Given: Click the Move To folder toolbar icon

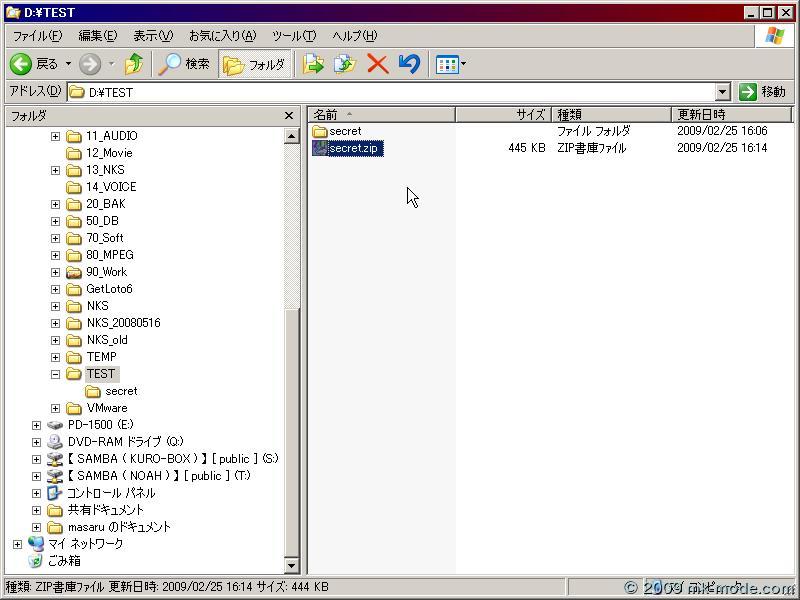Looking at the screenshot, I should pyautogui.click(x=313, y=64).
